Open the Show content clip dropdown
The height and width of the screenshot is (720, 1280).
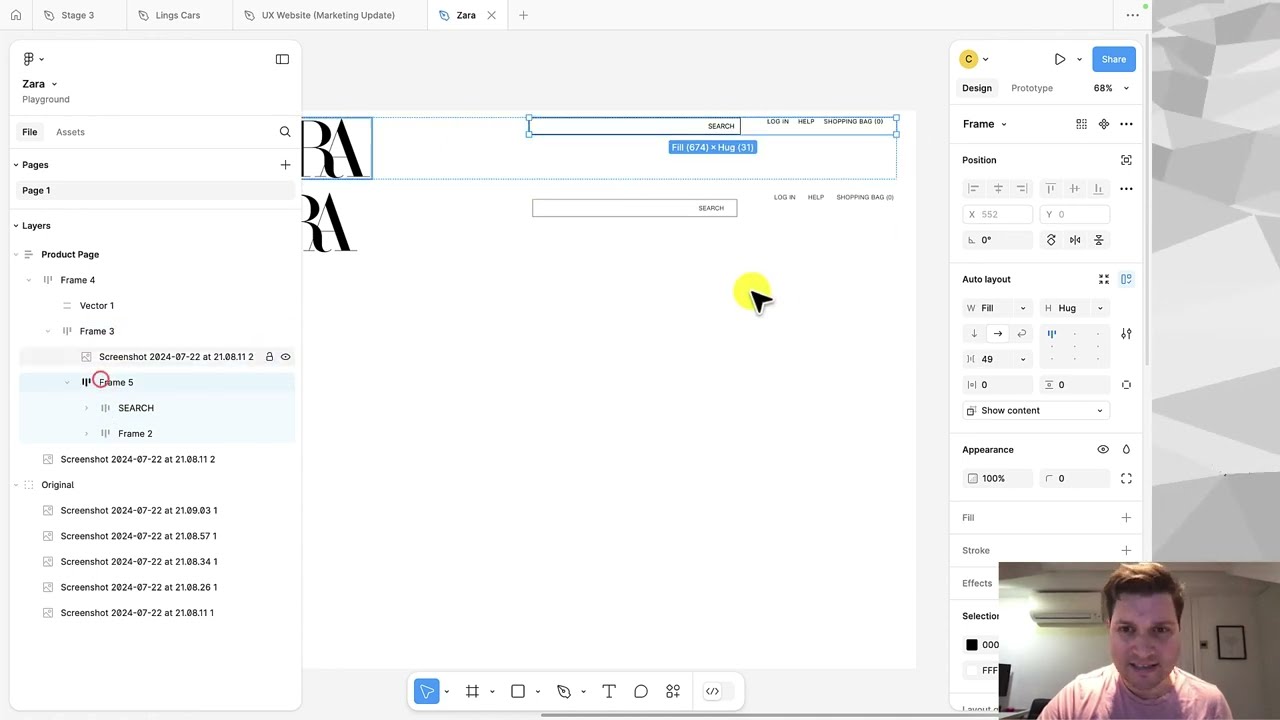pos(1036,411)
